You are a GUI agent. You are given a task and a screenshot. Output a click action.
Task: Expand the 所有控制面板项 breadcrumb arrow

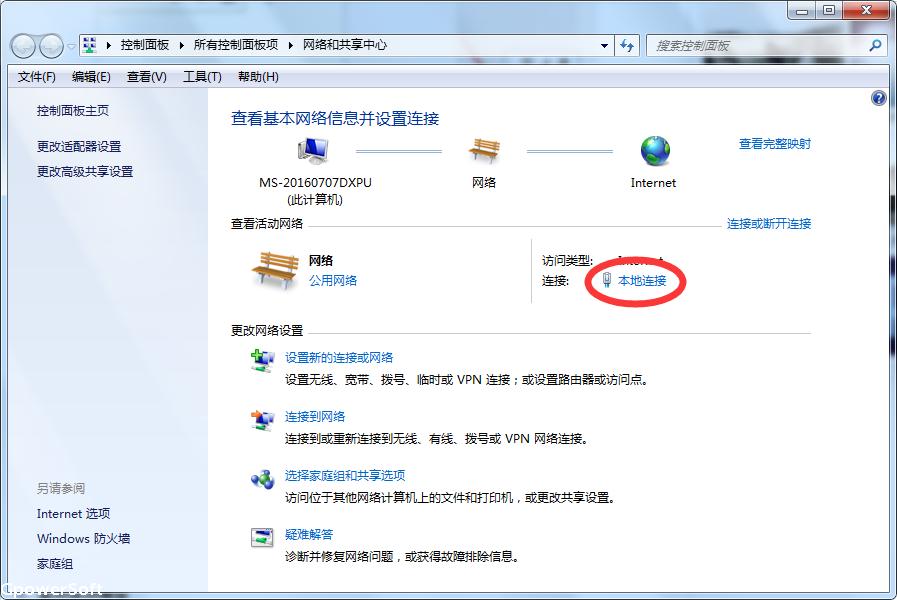[x=292, y=45]
